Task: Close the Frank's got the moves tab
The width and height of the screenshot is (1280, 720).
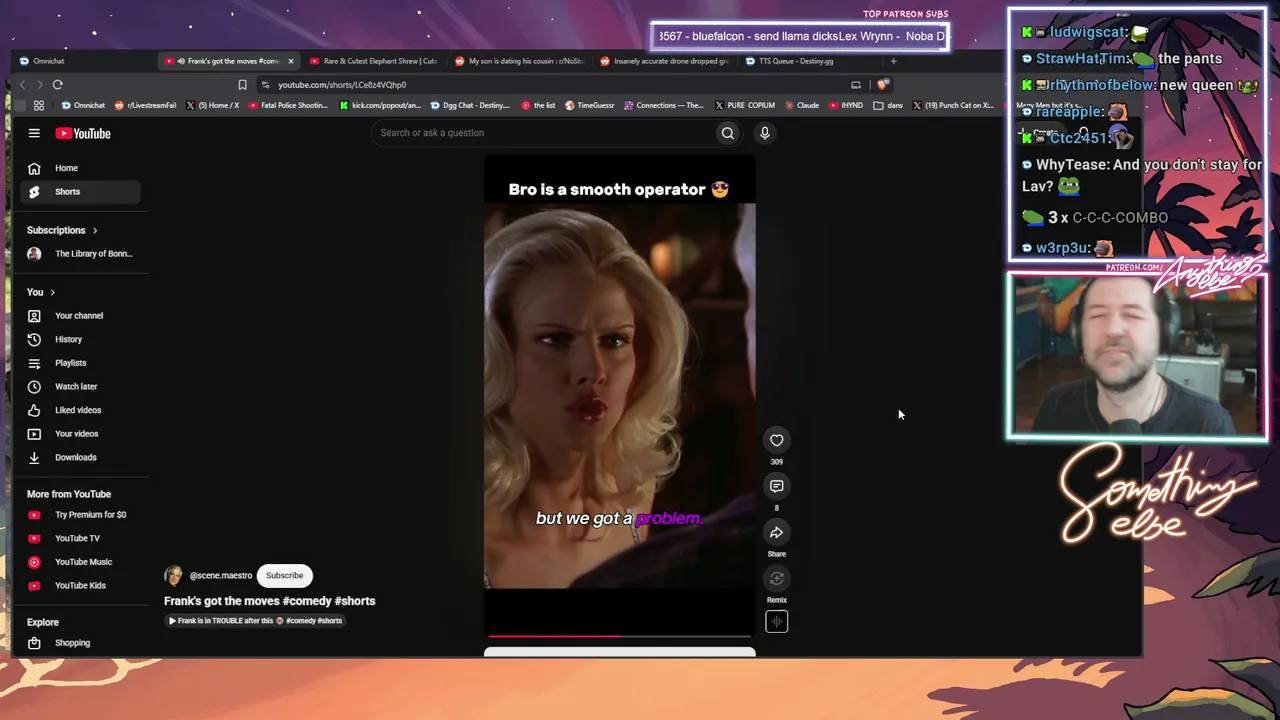Action: click(x=291, y=61)
